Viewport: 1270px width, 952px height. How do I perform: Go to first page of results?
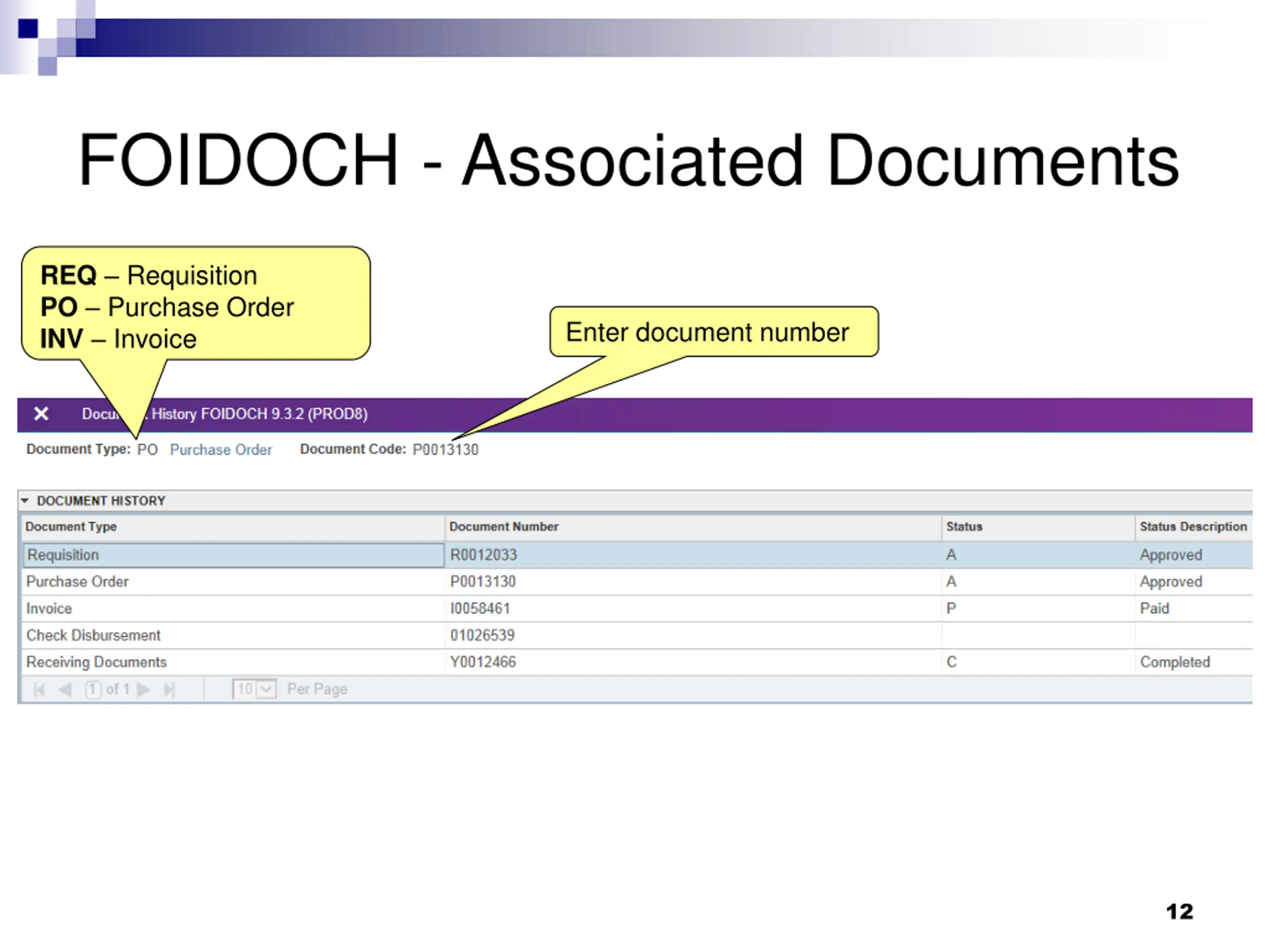(39, 689)
